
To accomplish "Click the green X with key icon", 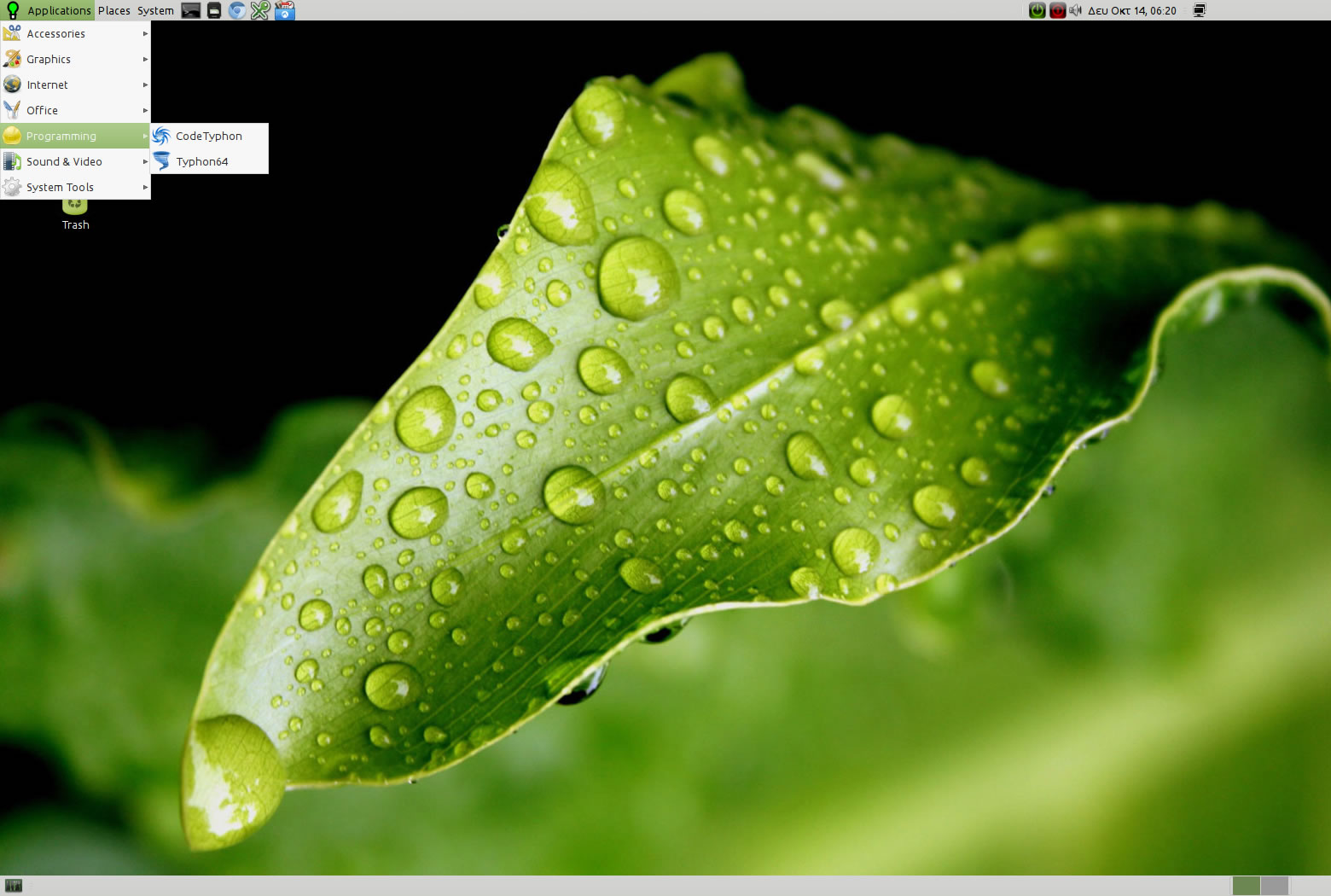I will tap(260, 10).
